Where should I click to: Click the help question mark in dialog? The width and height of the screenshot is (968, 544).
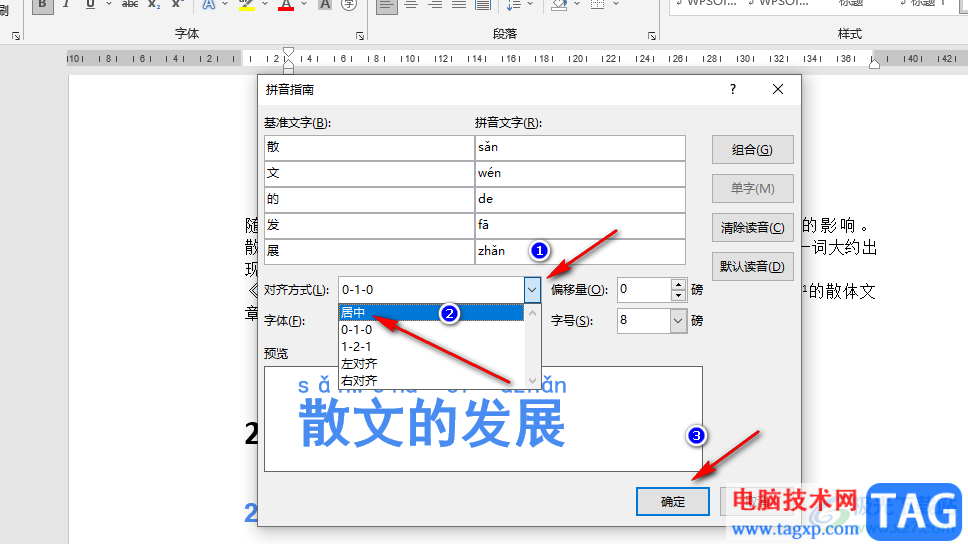click(x=733, y=90)
